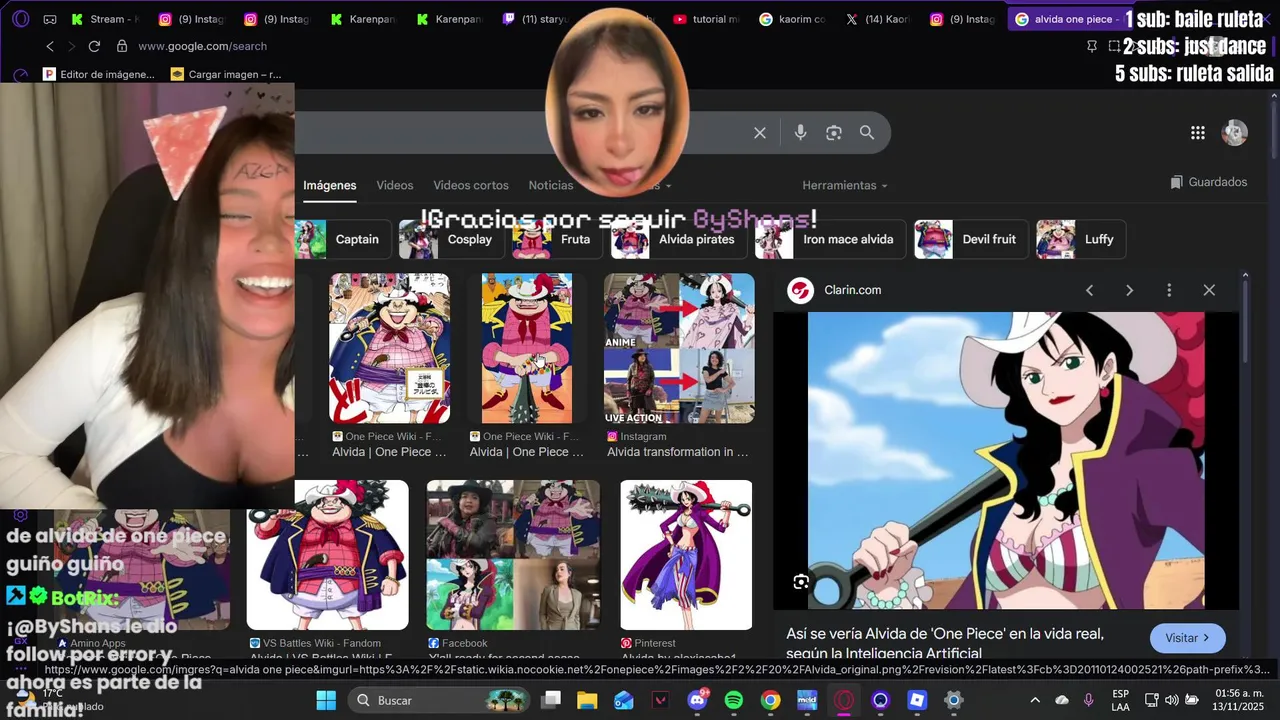The width and height of the screenshot is (1280, 720).
Task: Open Spotify from the taskbar
Action: tap(734, 700)
